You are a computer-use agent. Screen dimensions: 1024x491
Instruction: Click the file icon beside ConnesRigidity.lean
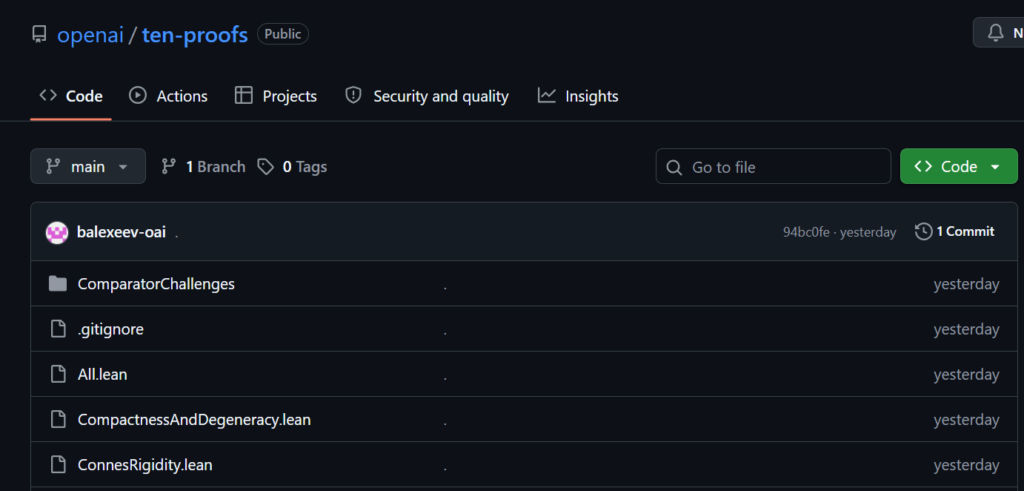(x=58, y=465)
